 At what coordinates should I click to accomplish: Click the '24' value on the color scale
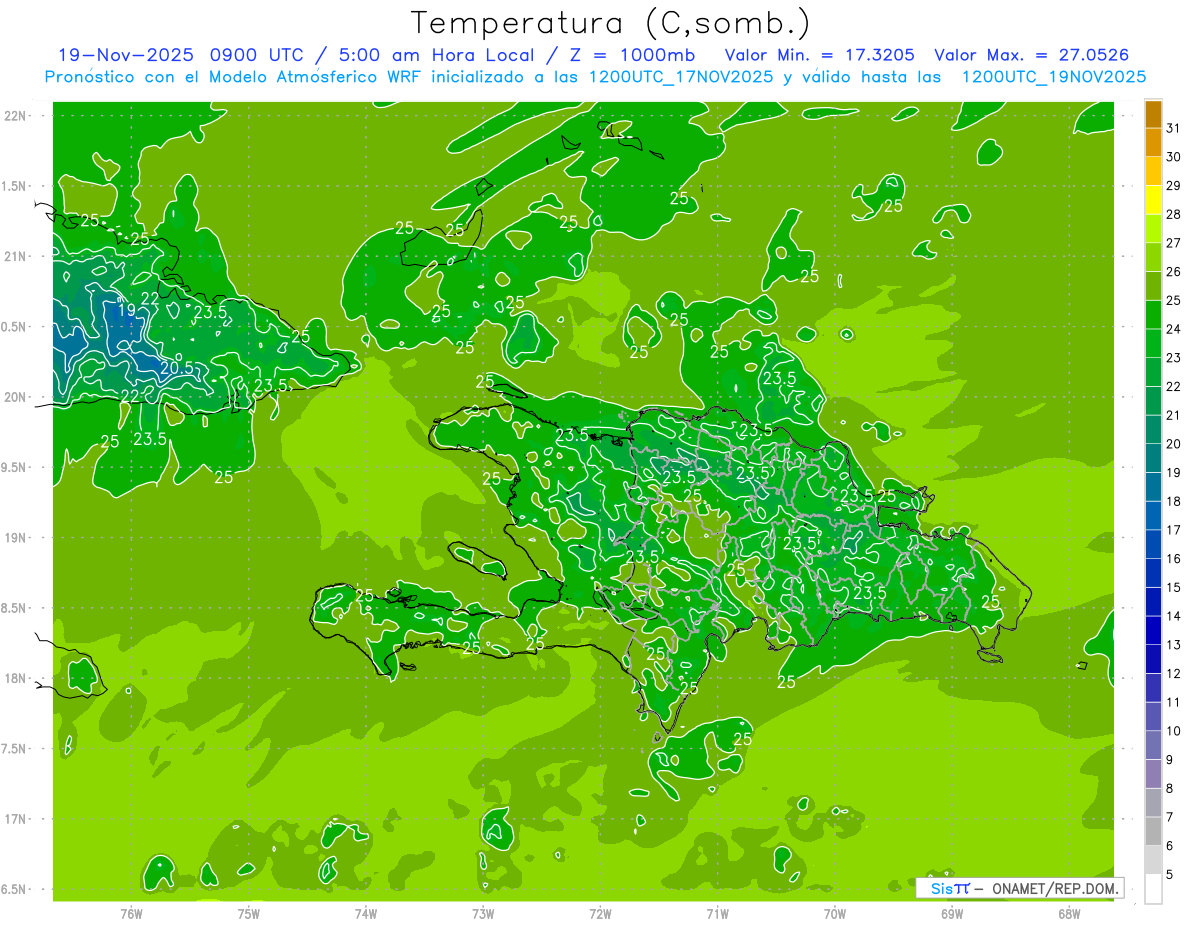(x=1174, y=329)
